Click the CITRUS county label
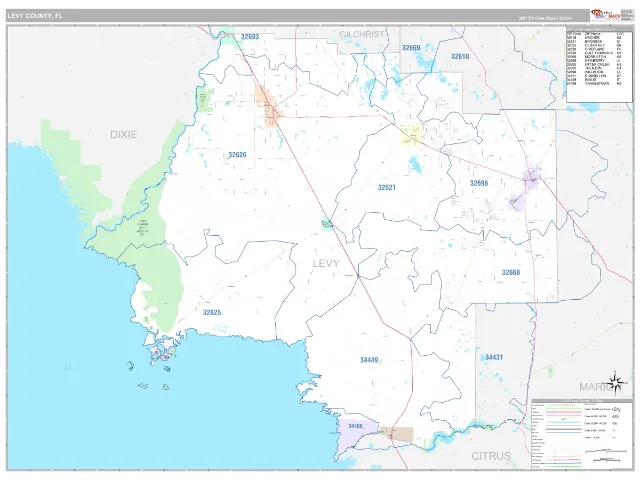 click(491, 456)
